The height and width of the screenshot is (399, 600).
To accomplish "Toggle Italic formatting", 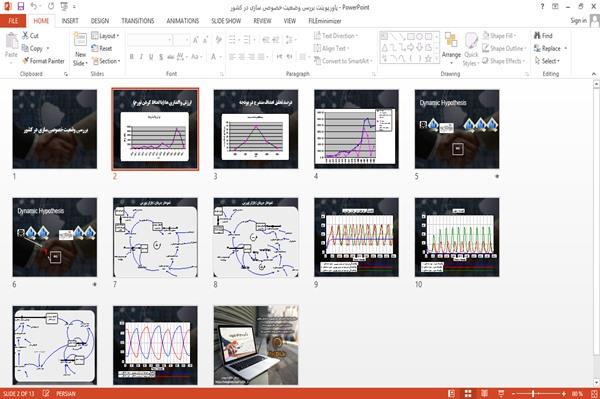I will pos(141,57).
